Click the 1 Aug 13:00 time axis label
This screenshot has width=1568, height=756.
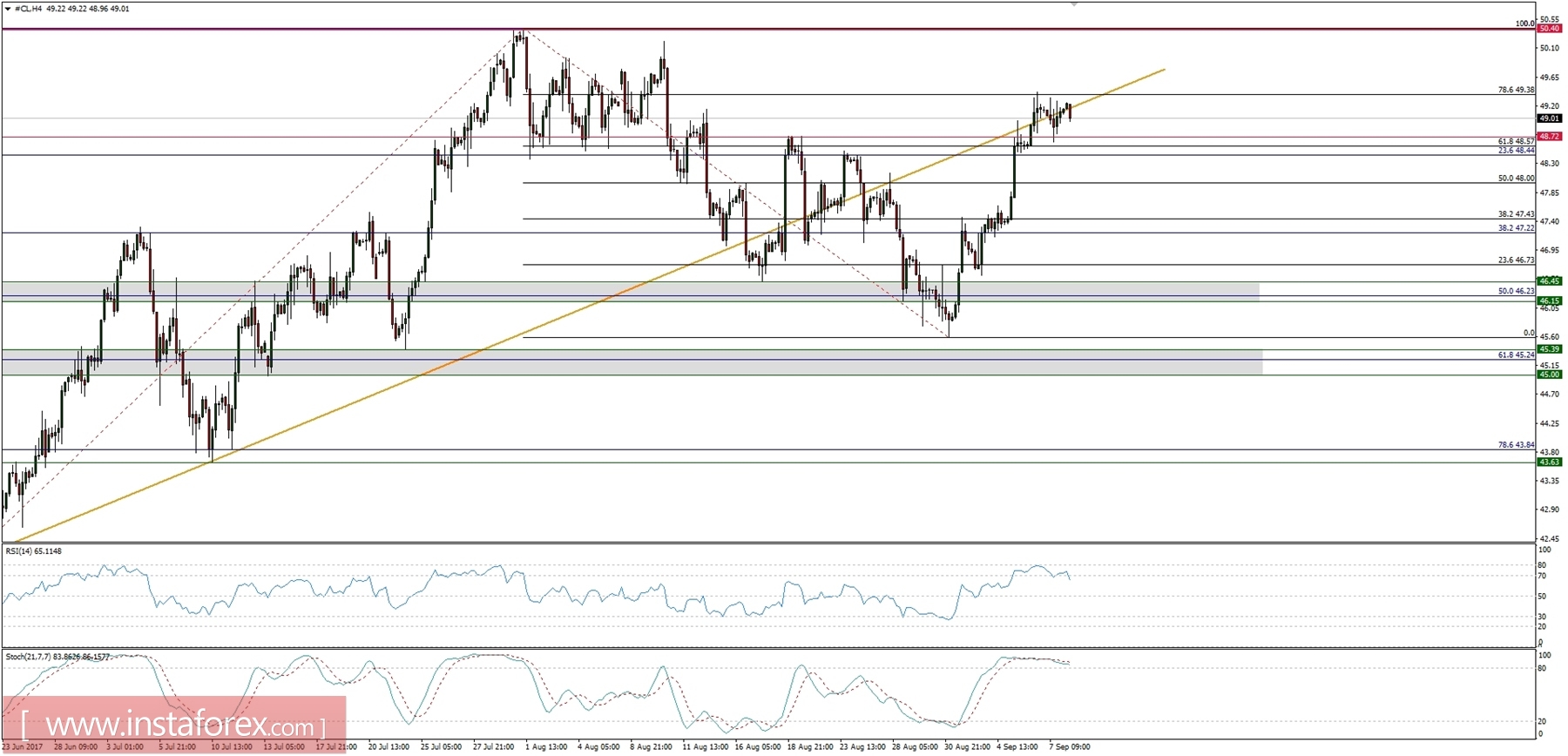[x=546, y=747]
